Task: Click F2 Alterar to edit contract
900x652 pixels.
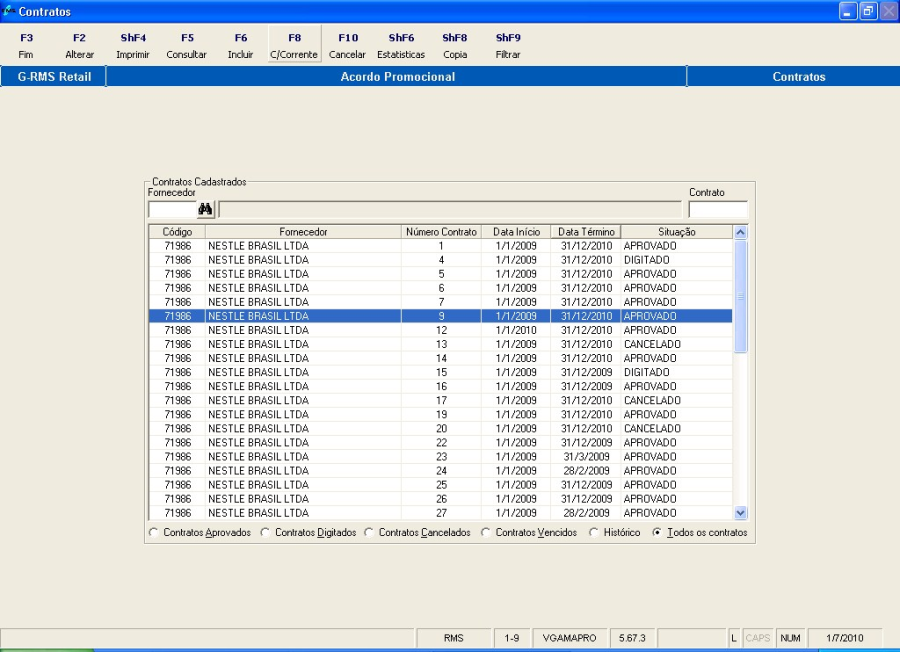Action: coord(79,46)
